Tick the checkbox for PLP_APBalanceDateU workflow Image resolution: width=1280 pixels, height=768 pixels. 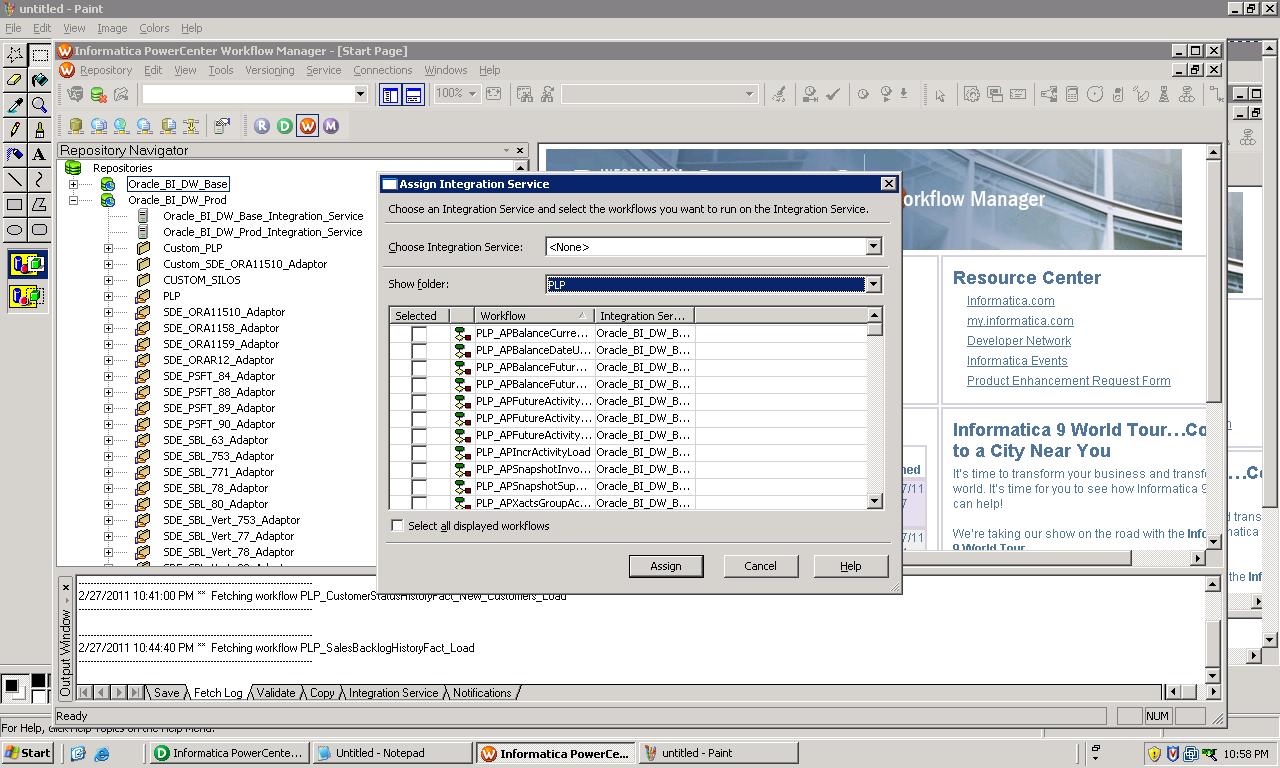(419, 351)
